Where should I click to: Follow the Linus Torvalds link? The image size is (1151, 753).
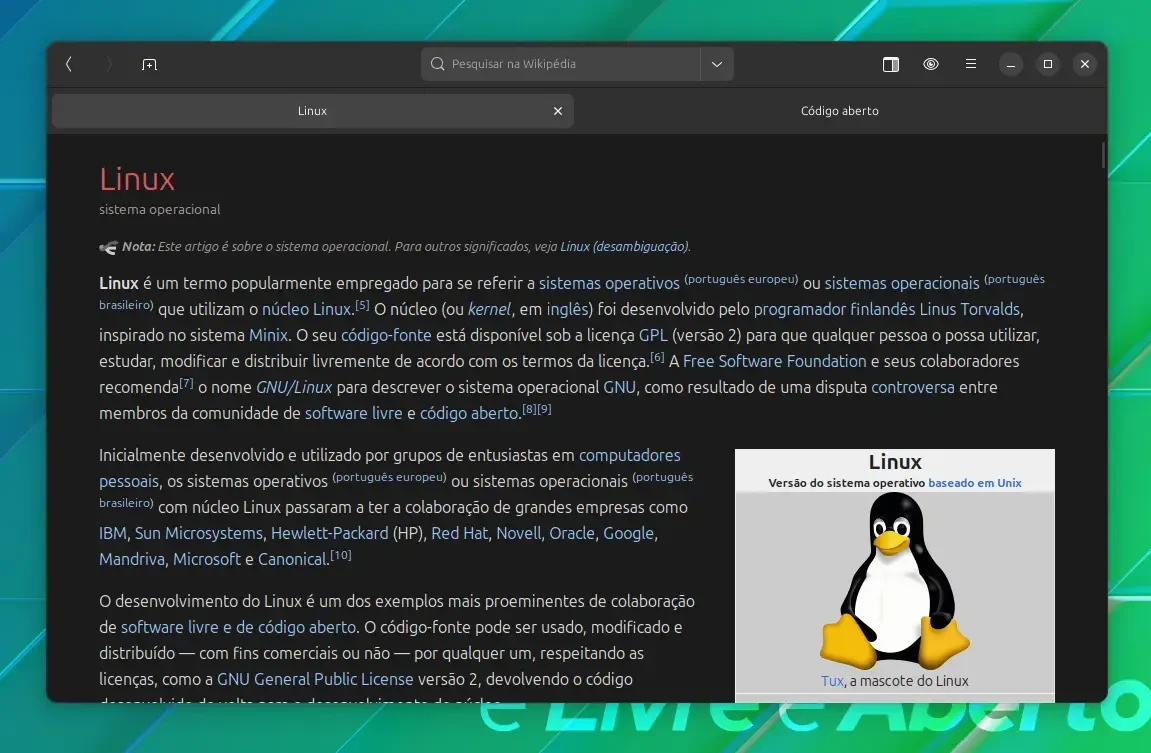pyautogui.click(x=969, y=309)
